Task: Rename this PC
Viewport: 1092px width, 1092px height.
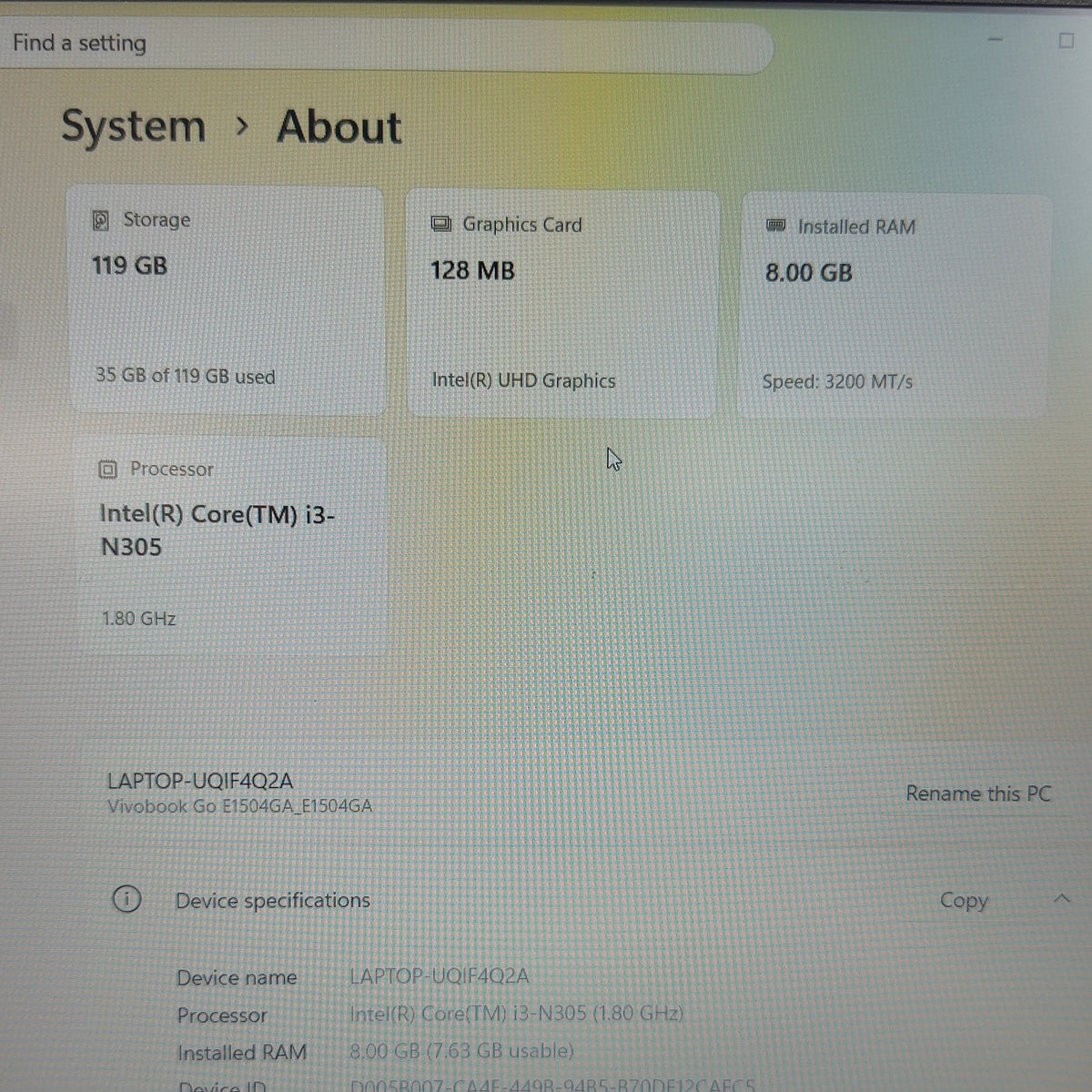Action: click(978, 794)
